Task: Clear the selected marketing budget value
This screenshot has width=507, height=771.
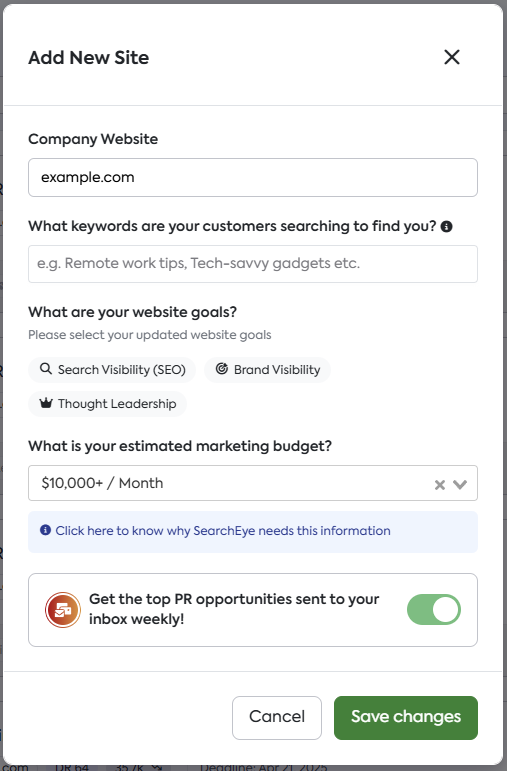Action: 440,485
